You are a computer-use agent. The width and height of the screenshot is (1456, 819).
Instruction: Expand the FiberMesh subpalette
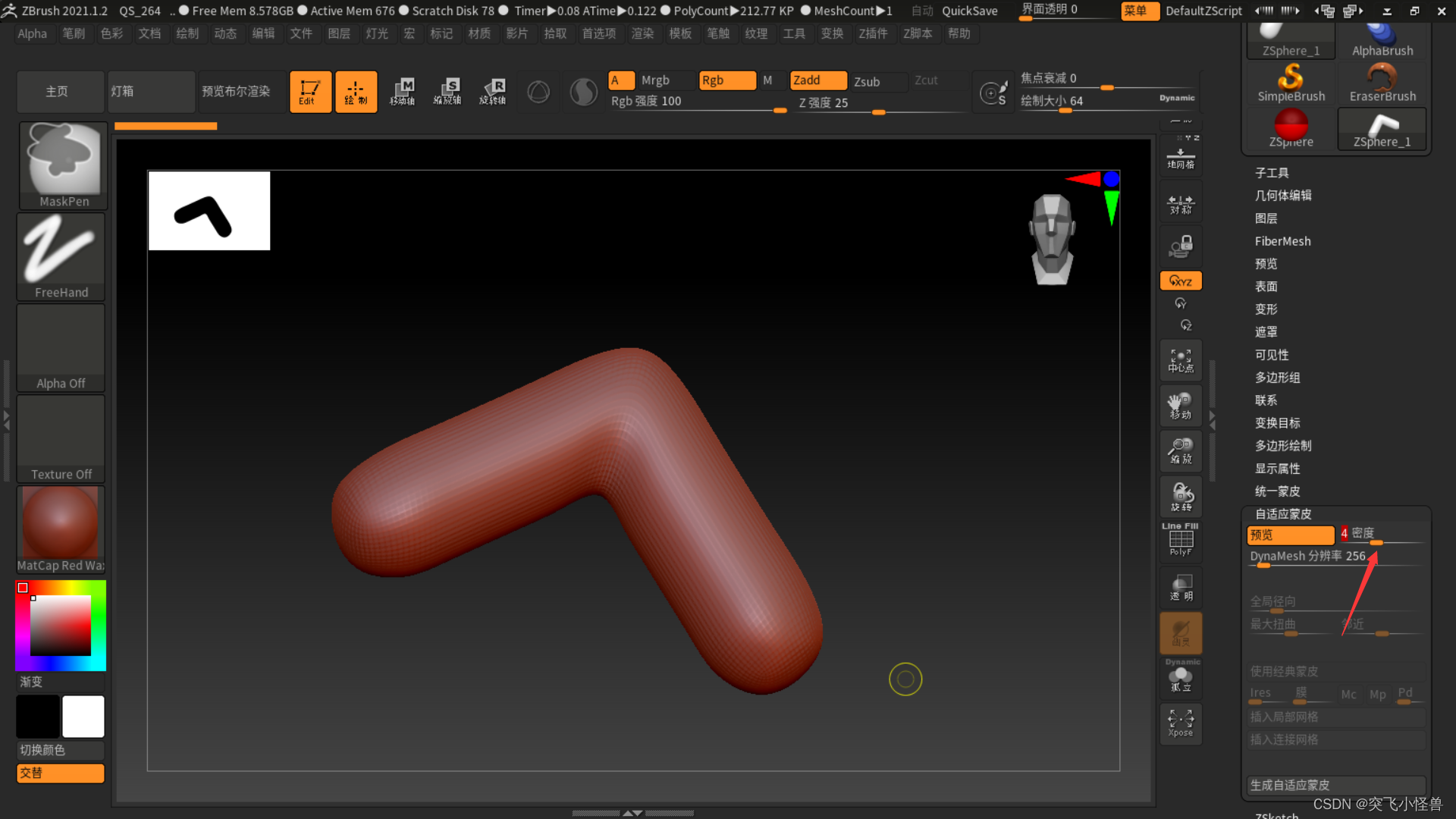click(x=1282, y=241)
